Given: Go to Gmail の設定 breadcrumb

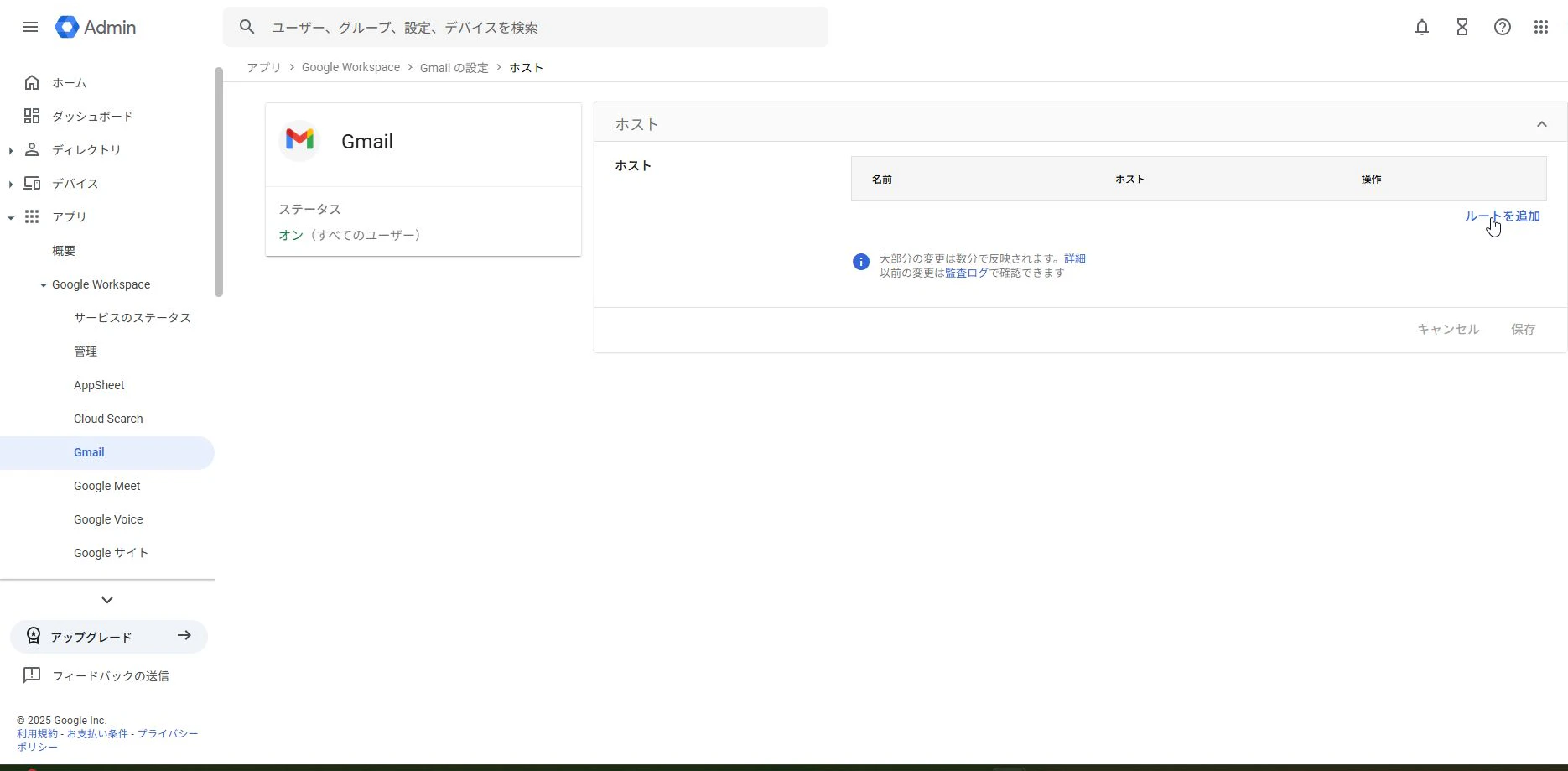Looking at the screenshot, I should tap(454, 68).
